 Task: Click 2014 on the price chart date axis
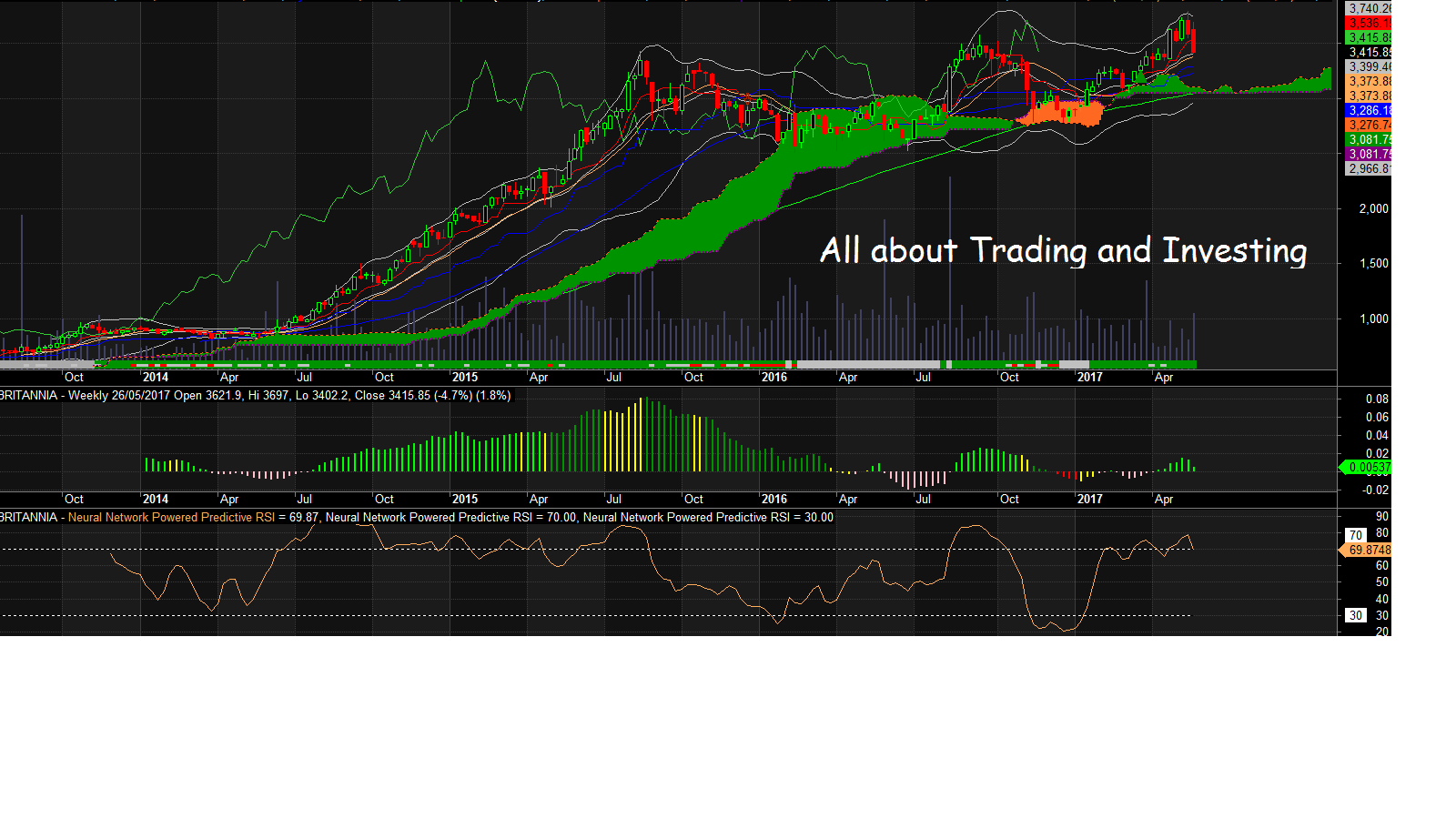coord(156,378)
